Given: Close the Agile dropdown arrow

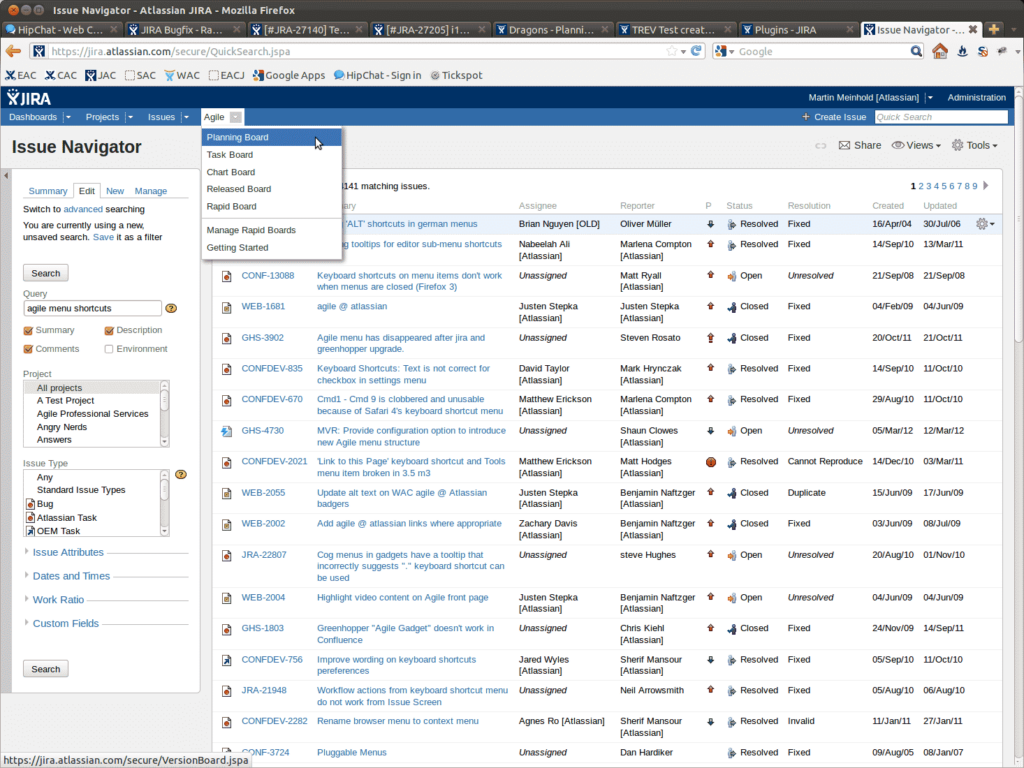Looking at the screenshot, I should click(x=236, y=117).
